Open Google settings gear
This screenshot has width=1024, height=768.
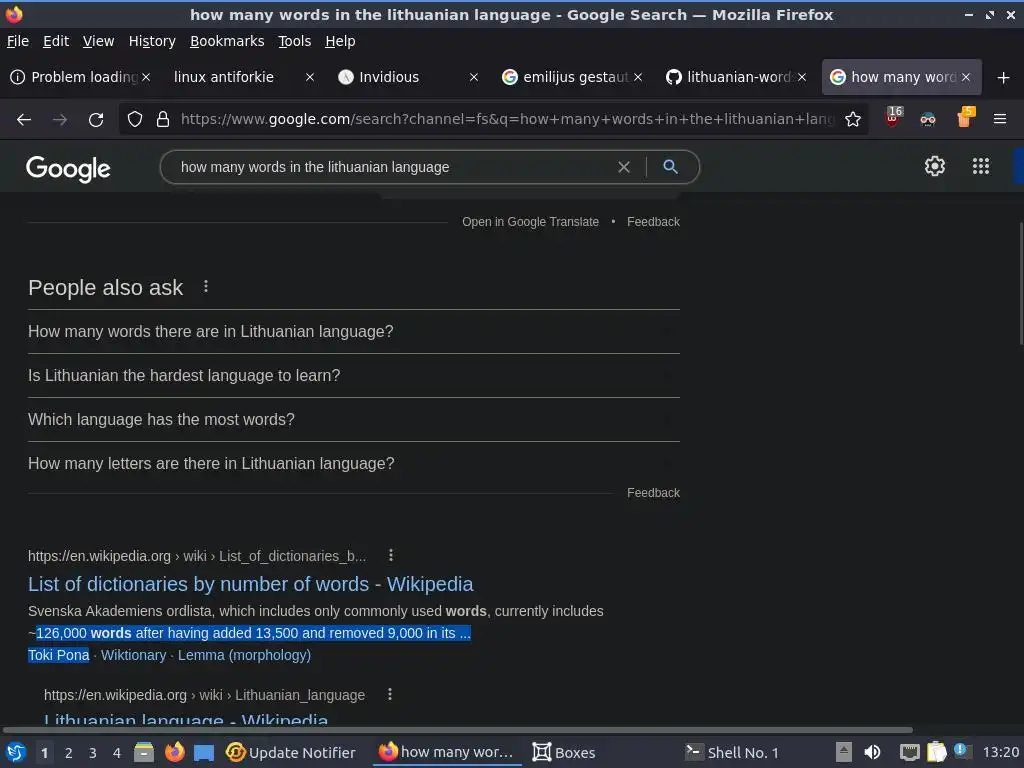point(935,166)
